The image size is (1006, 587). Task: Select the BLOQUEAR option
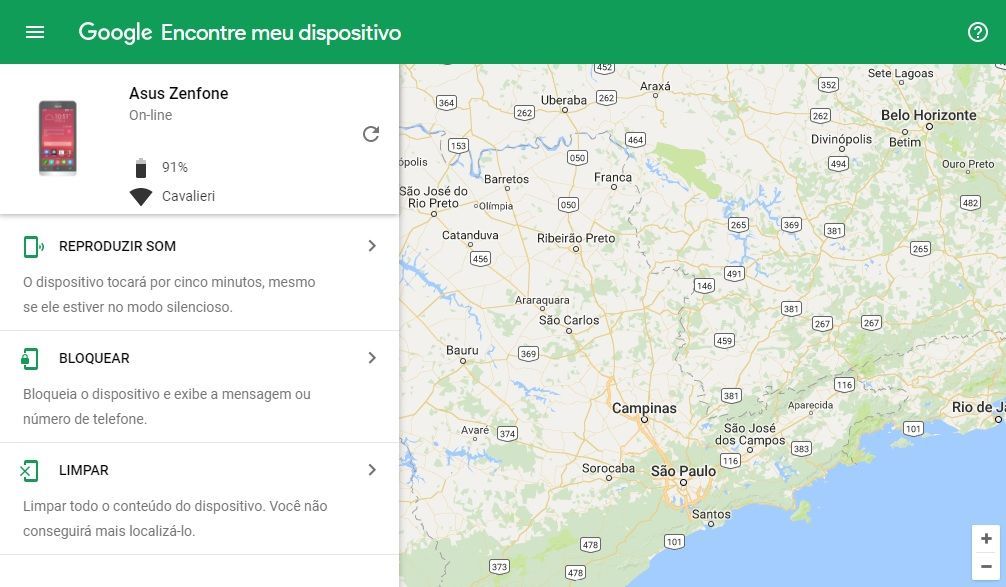(200, 387)
